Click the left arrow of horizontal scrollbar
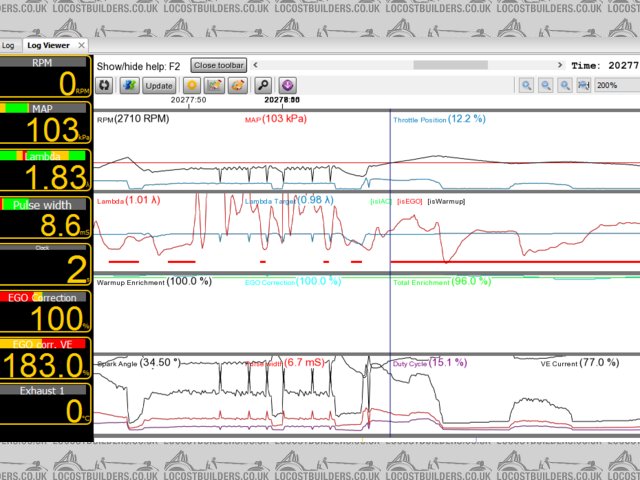The width and height of the screenshot is (640, 480). pyautogui.click(x=254, y=65)
